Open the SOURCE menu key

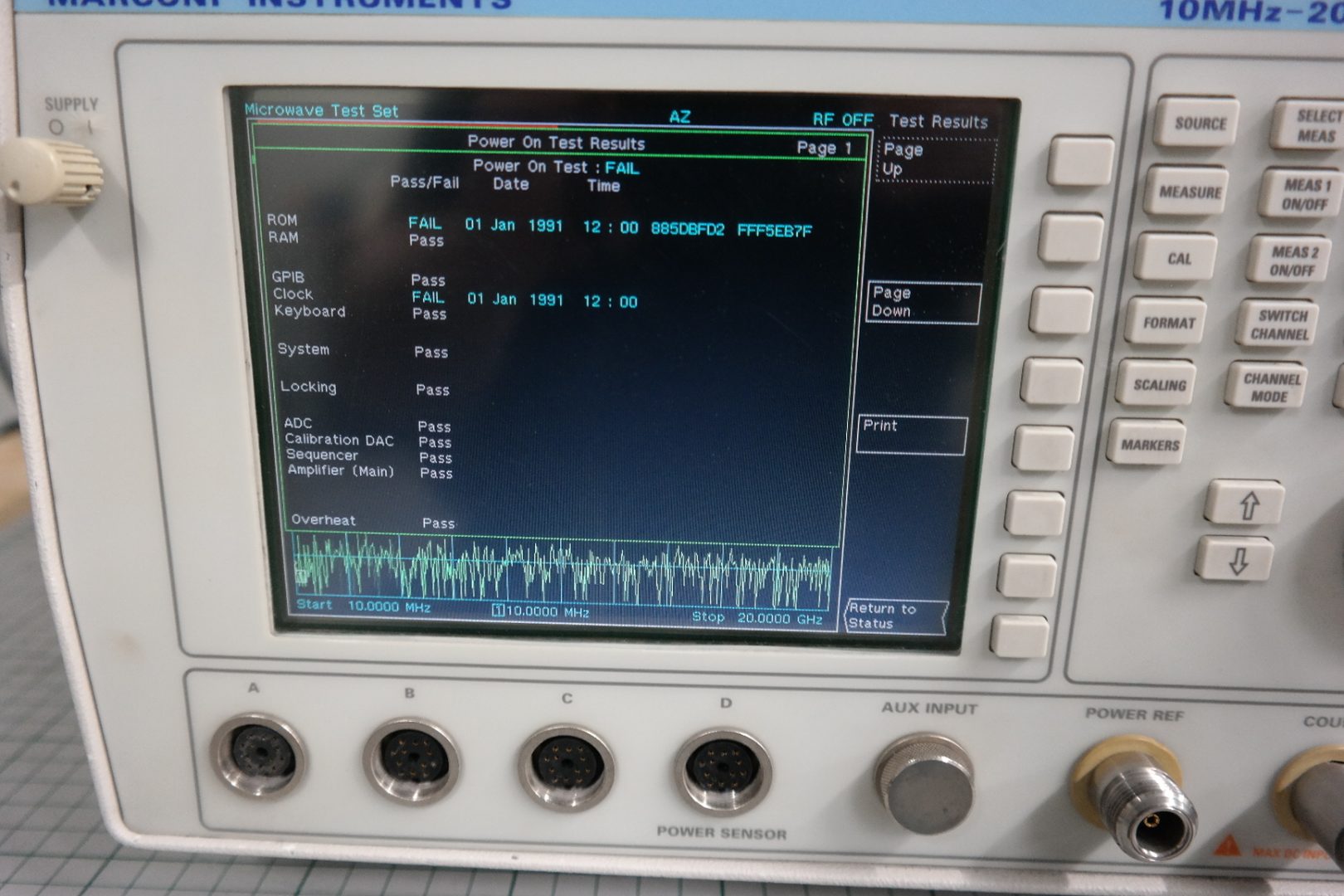coord(1199,124)
